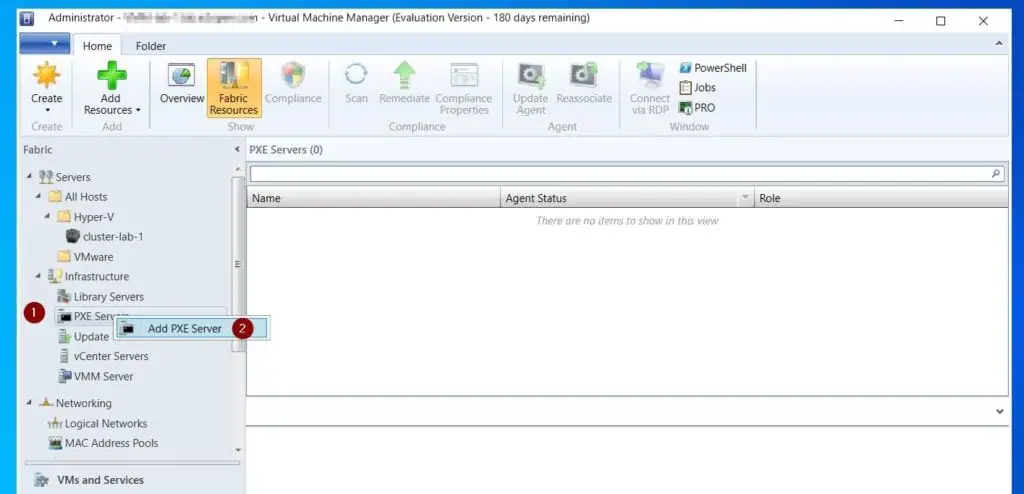Sort by the Name column header

pos(374,198)
